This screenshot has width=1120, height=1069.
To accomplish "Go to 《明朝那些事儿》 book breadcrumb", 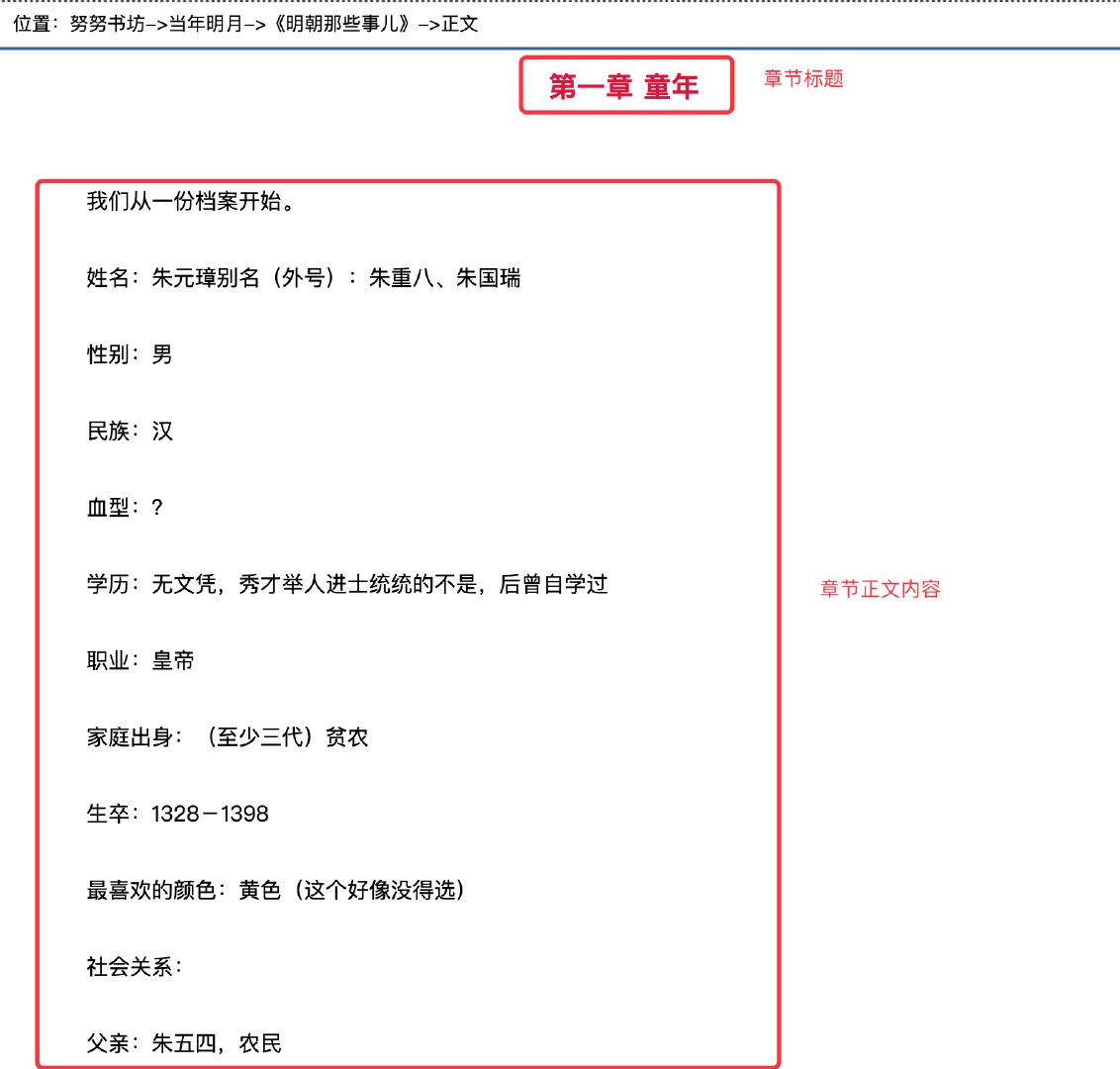I will click(341, 25).
